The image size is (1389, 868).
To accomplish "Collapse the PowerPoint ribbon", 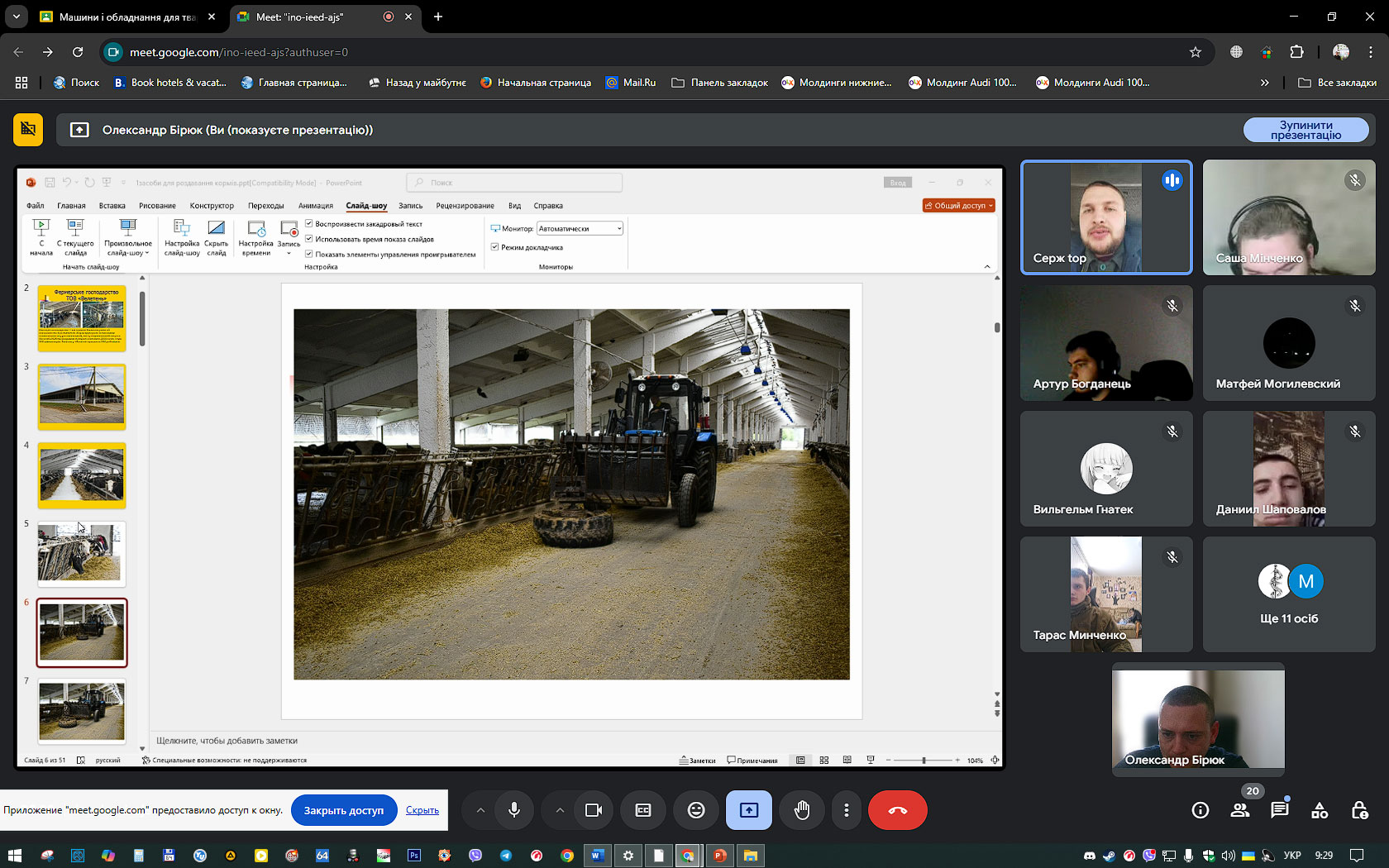I will (987, 266).
